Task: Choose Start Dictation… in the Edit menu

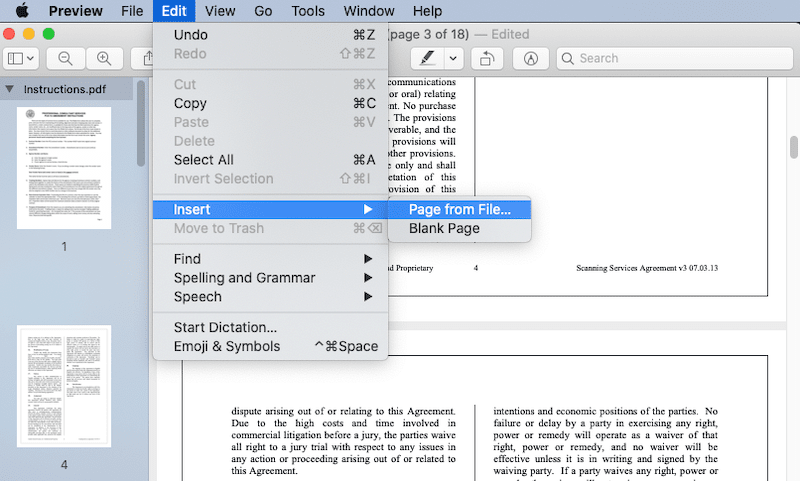Action: [x=270, y=327]
